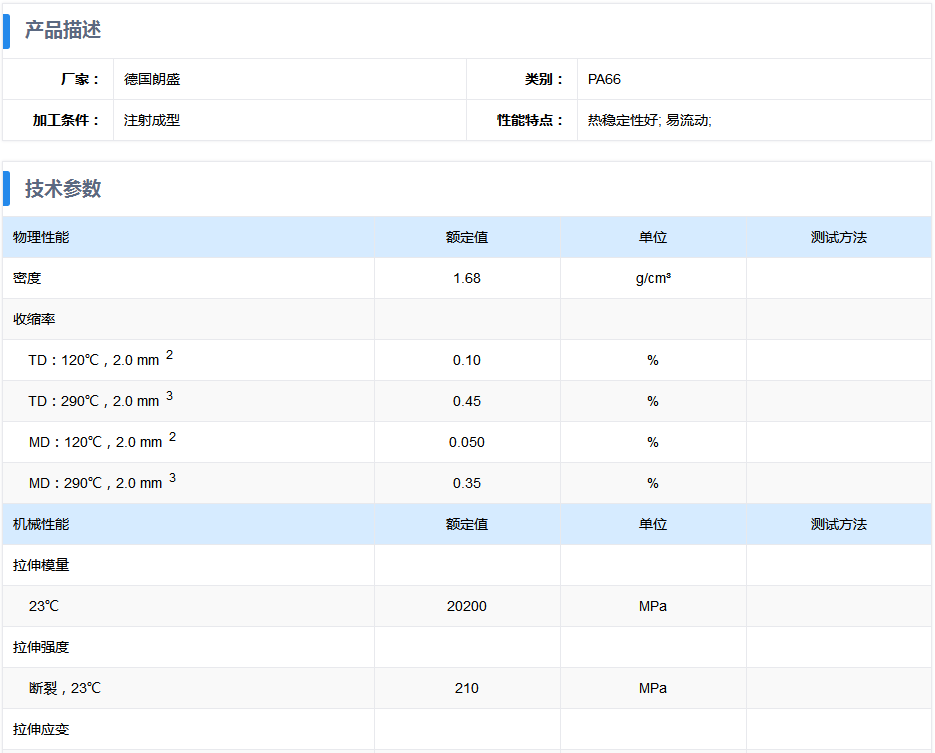Select the 注射成型 processing condition value
Screen dimensions: 935x753
[x=152, y=120]
